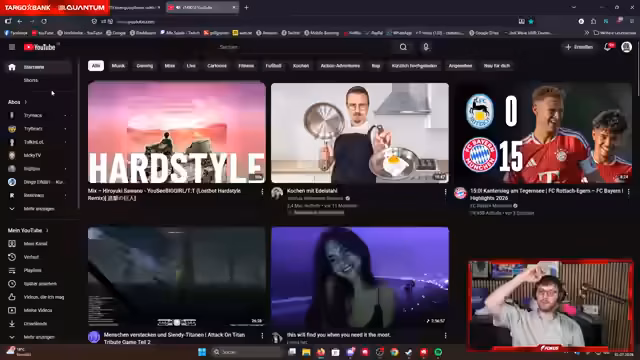This screenshot has width=640, height=360.
Task: Start voice search with microphone icon
Action: pos(426,47)
